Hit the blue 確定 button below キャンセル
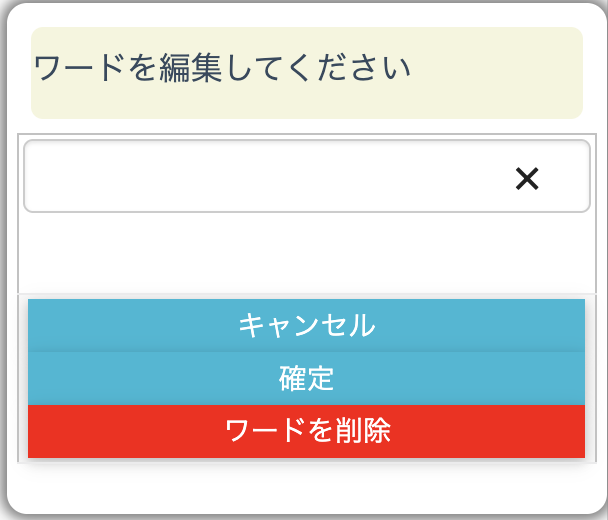The image size is (608, 520). click(x=306, y=379)
